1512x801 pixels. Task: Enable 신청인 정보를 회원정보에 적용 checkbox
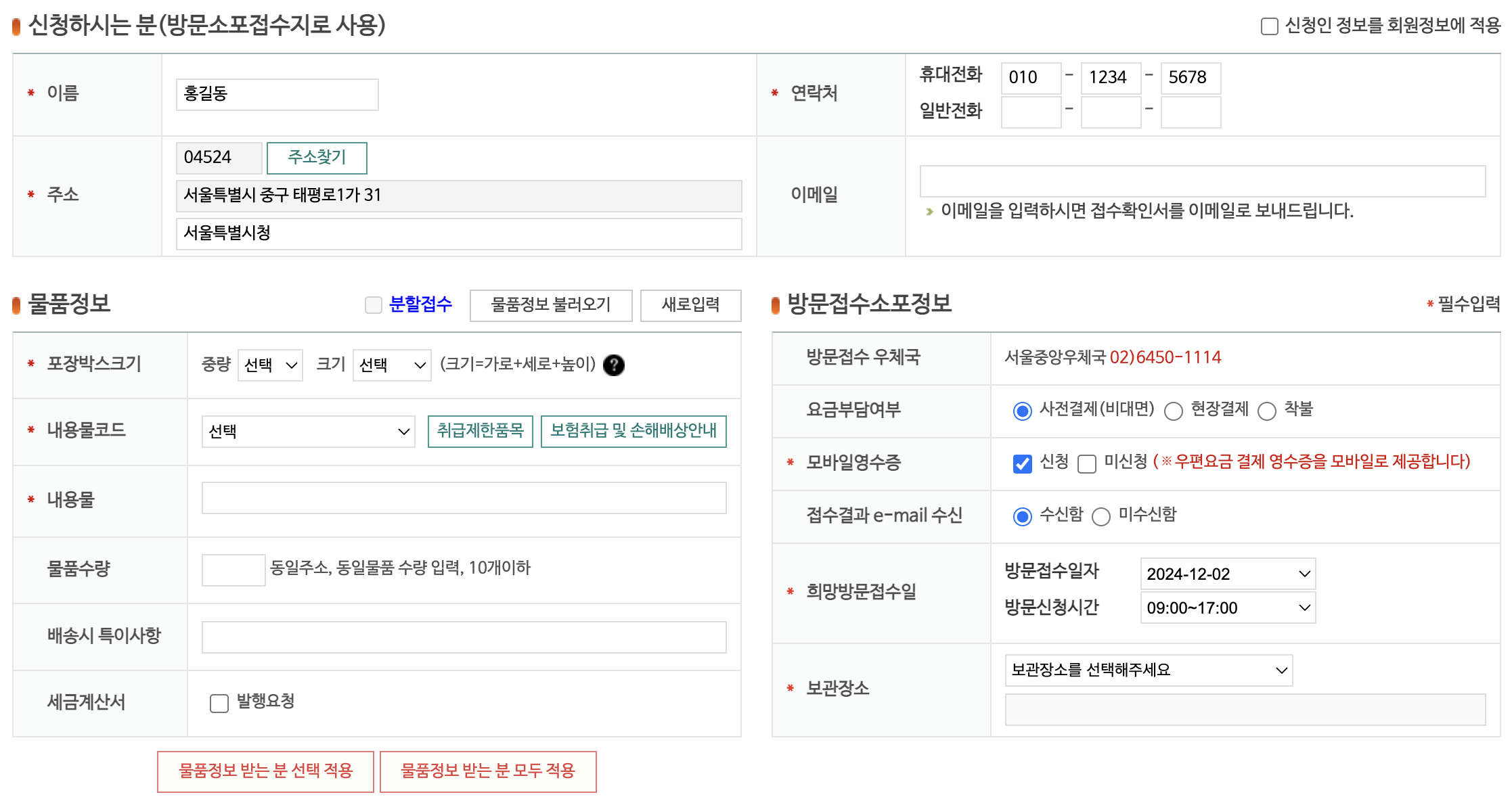[1269, 26]
